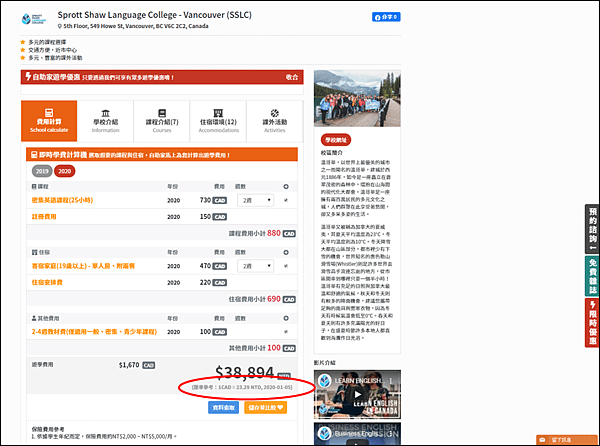Play the Learn English in Canada video
Viewport: 600px width, 446px height.
(357, 394)
